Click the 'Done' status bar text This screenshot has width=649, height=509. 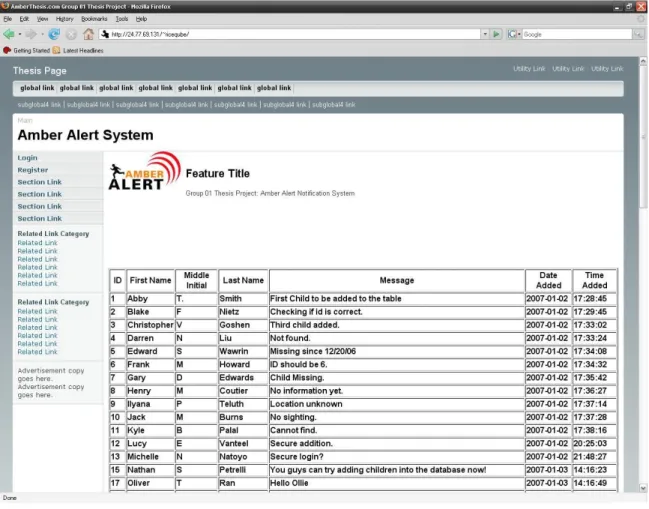[x=10, y=498]
